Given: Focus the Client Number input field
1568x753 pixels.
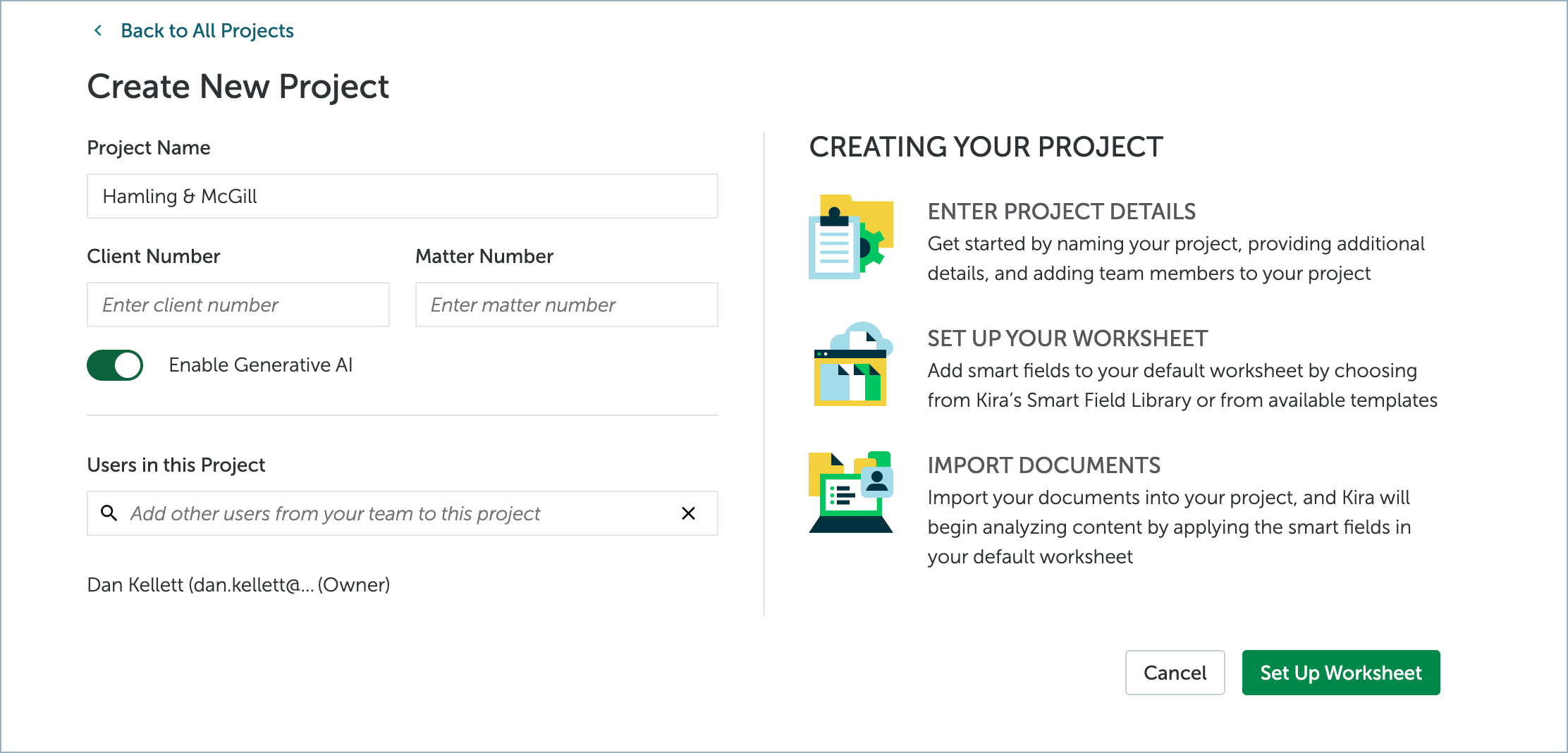Looking at the screenshot, I should point(238,305).
